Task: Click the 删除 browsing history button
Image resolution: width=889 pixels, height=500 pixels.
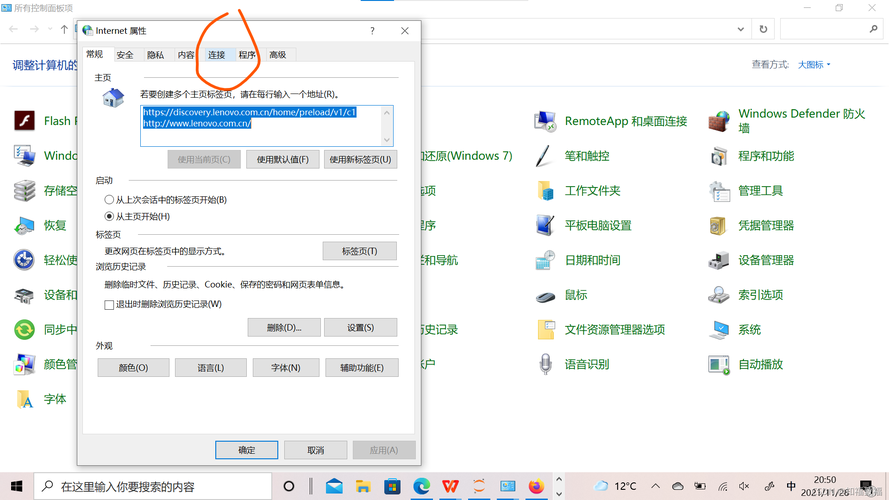Action: 284,328
